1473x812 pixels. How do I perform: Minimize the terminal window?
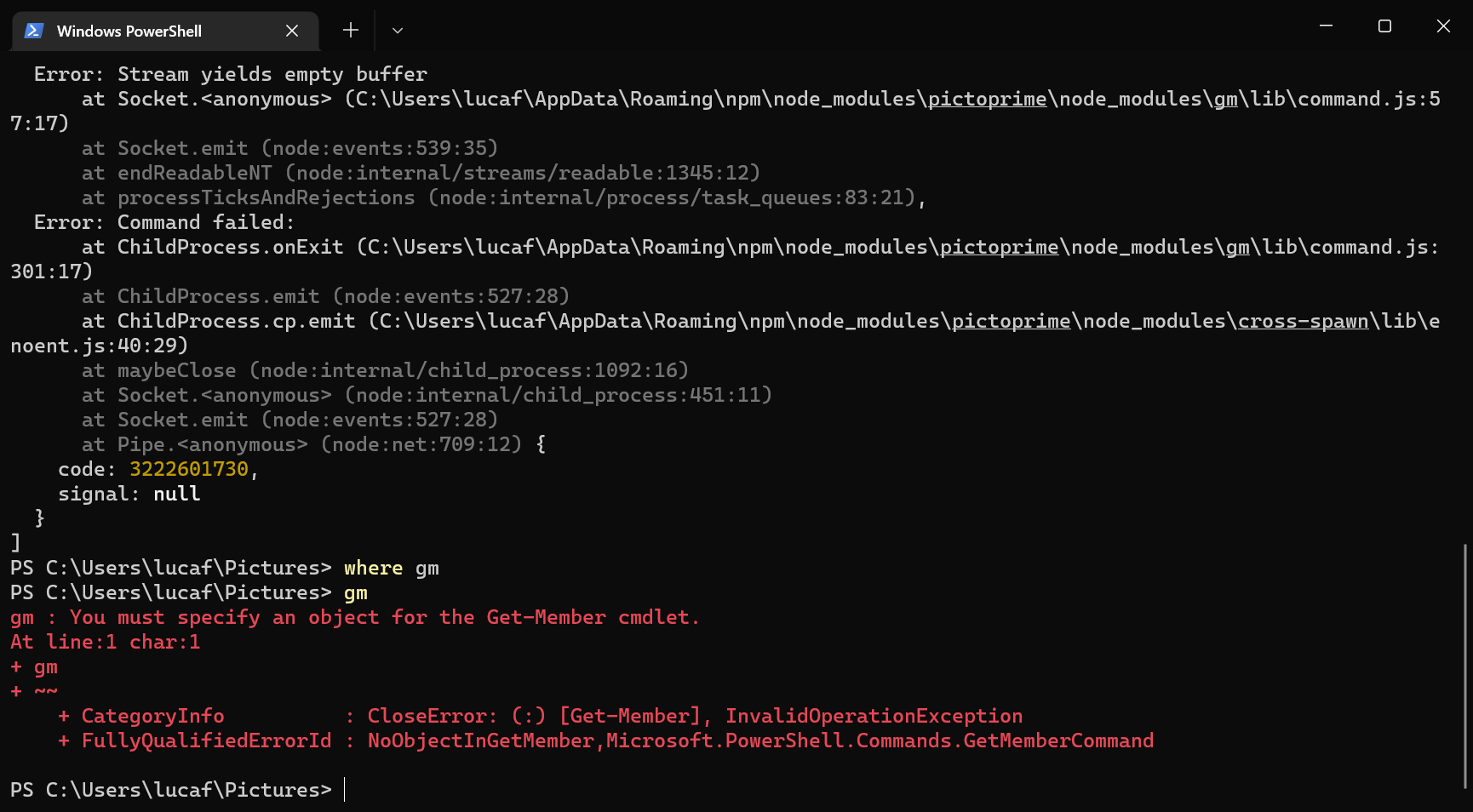(x=1326, y=26)
